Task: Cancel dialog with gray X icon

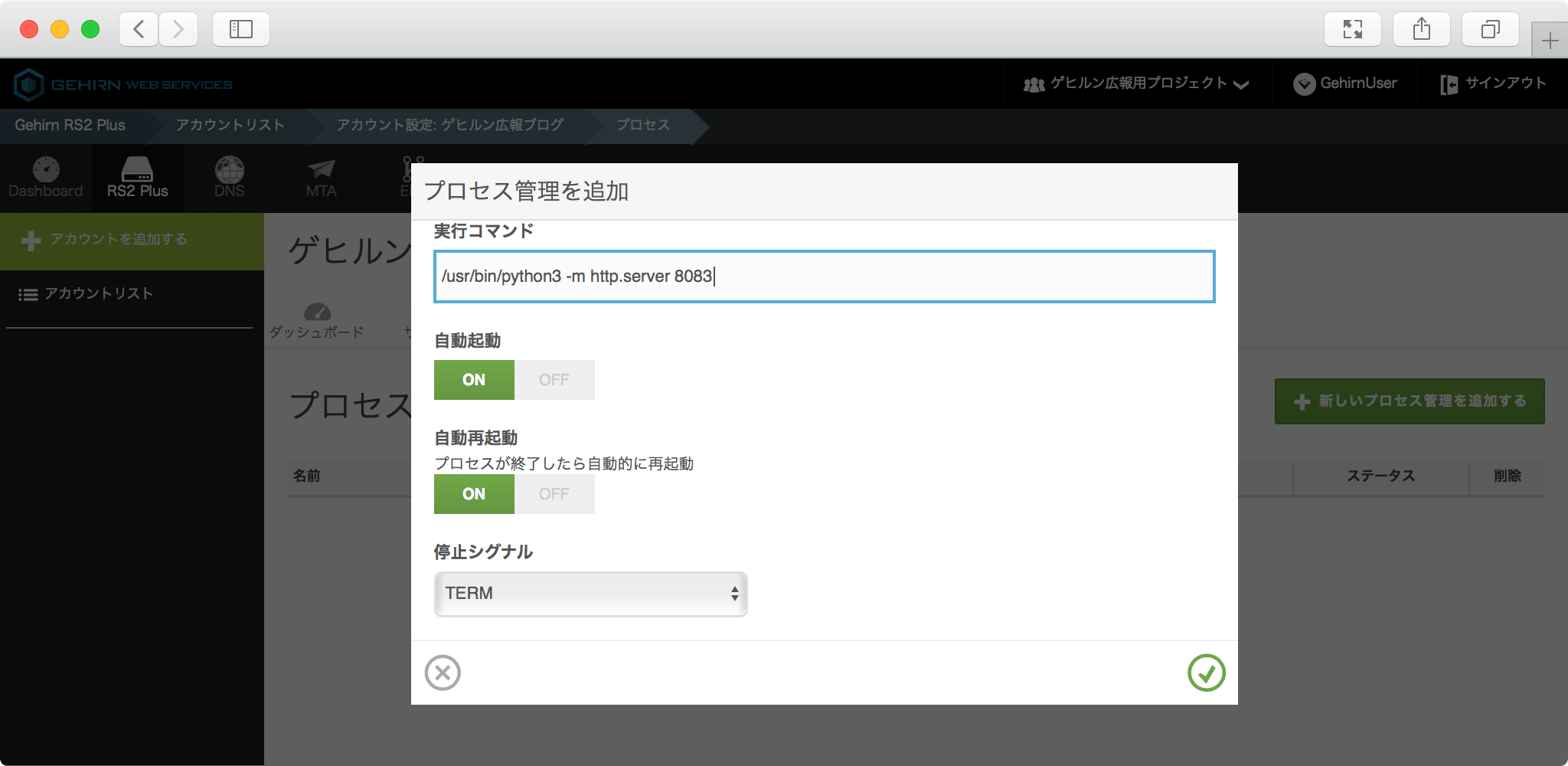Action: (x=443, y=673)
